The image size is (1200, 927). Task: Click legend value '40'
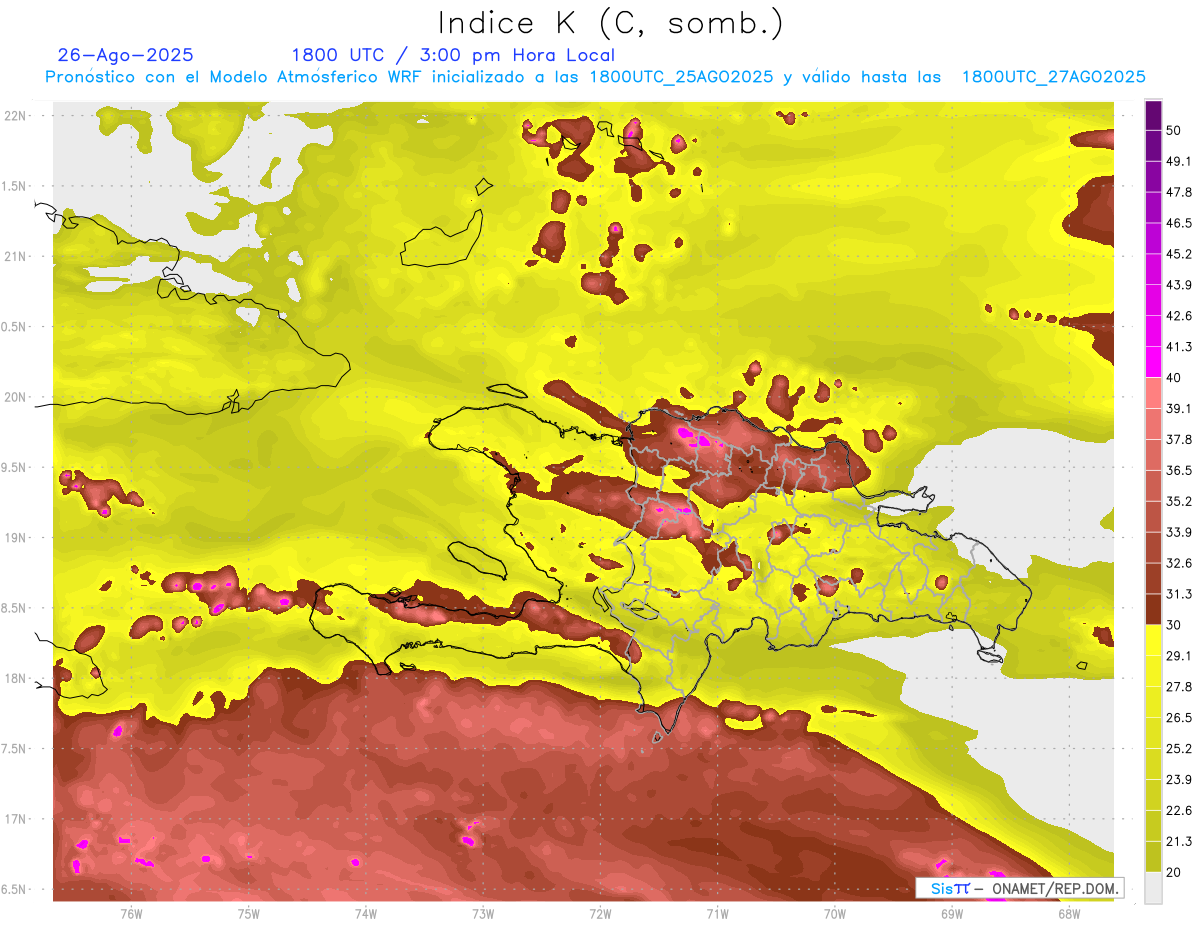point(1173,378)
